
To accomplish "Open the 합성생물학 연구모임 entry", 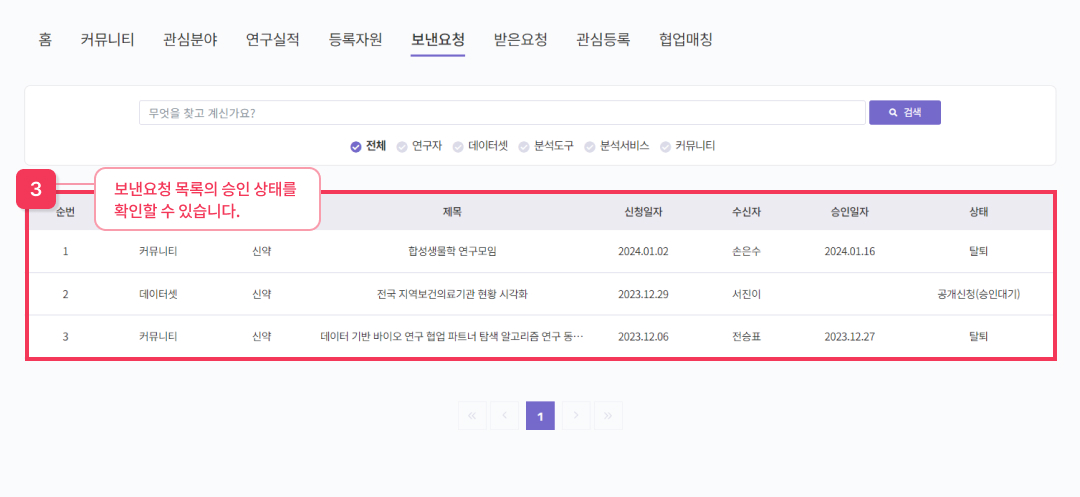I will pyautogui.click(x=453, y=251).
